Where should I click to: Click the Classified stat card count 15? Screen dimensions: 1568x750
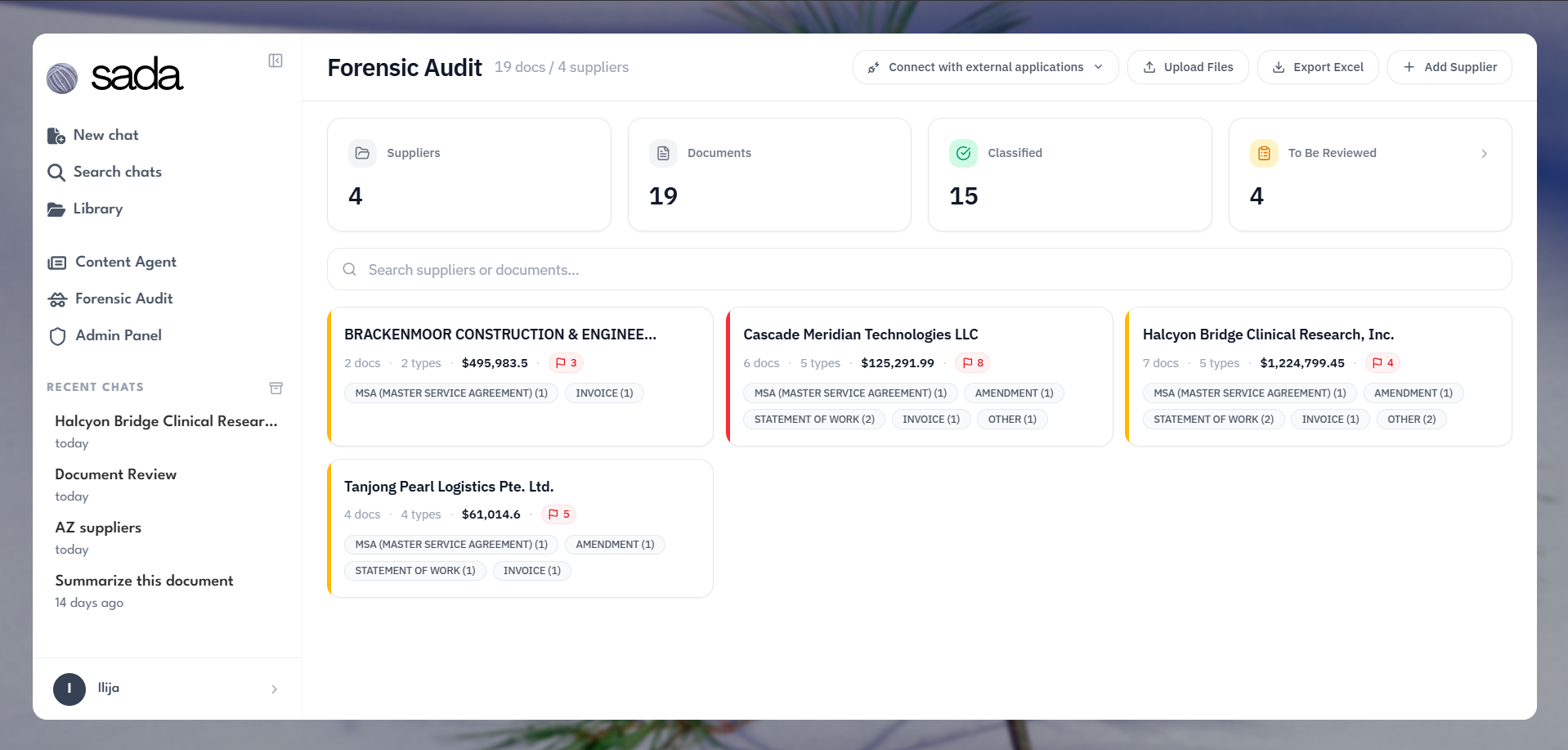(x=964, y=196)
